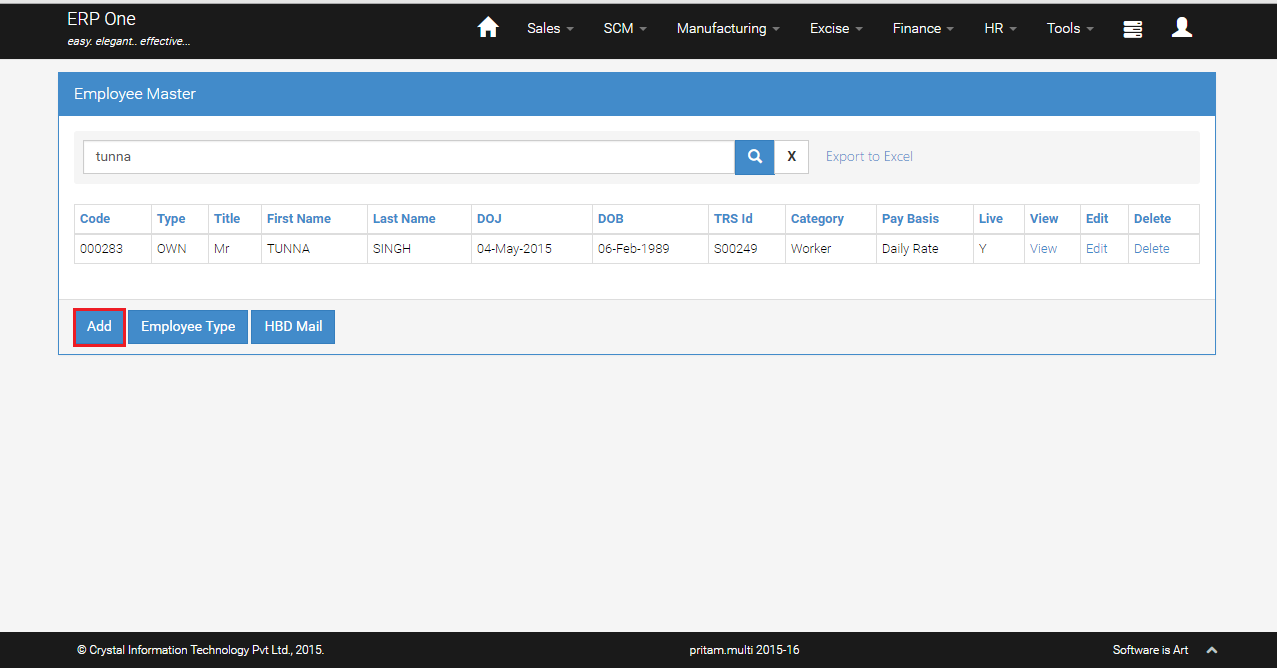The width and height of the screenshot is (1277, 668).
Task: Expand the SCM dropdown menu
Action: 625,28
